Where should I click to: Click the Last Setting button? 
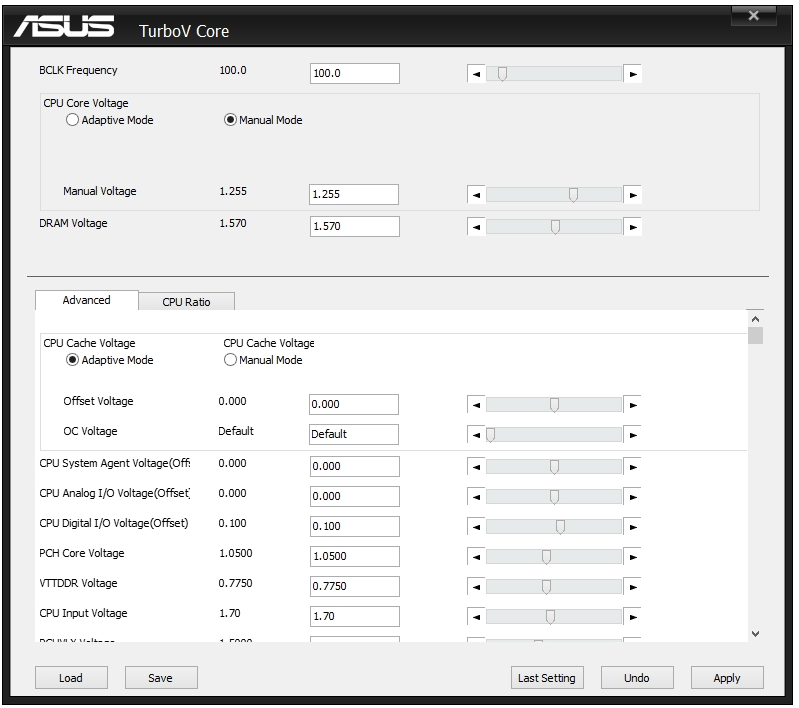click(547, 678)
